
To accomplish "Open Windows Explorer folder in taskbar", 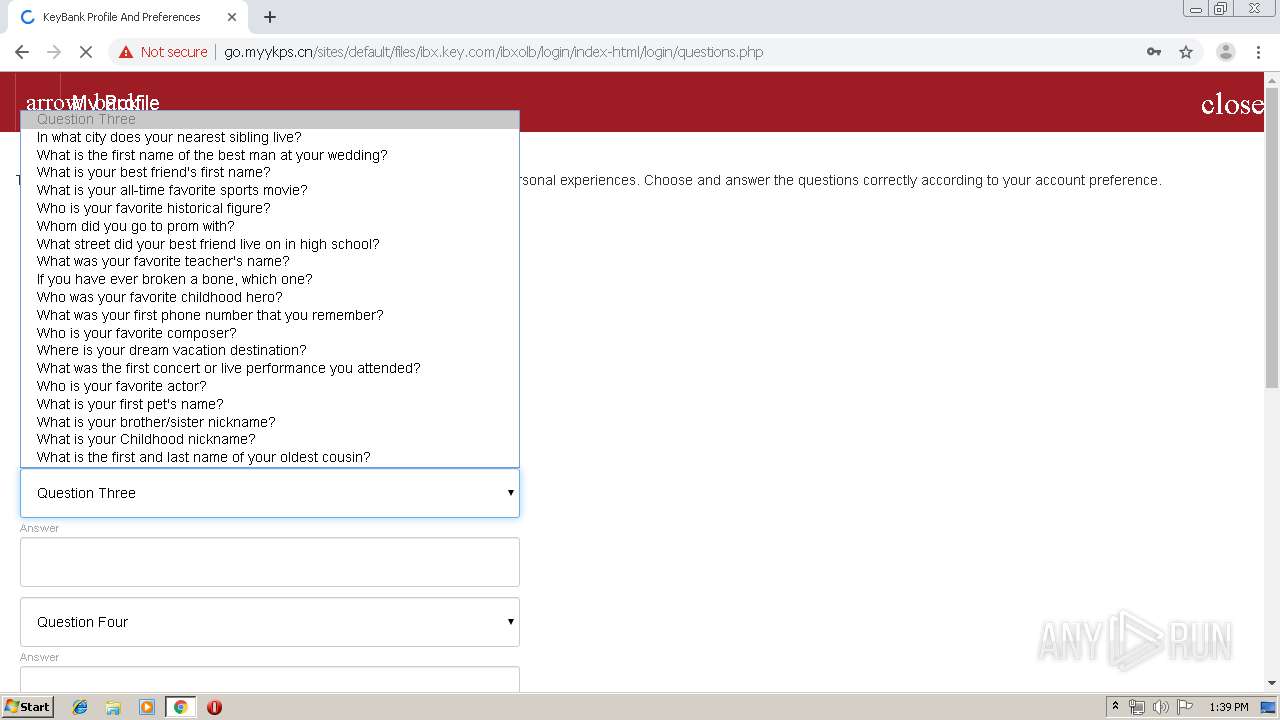I will (113, 707).
